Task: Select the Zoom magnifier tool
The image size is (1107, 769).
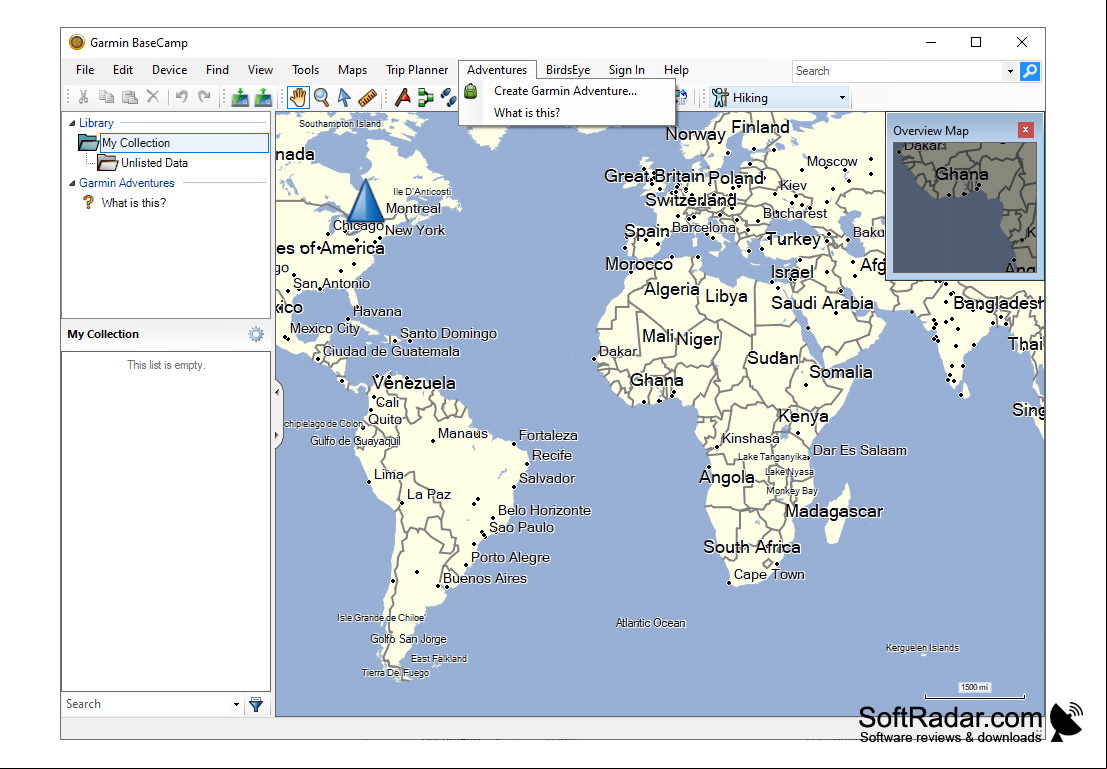Action: 321,97
